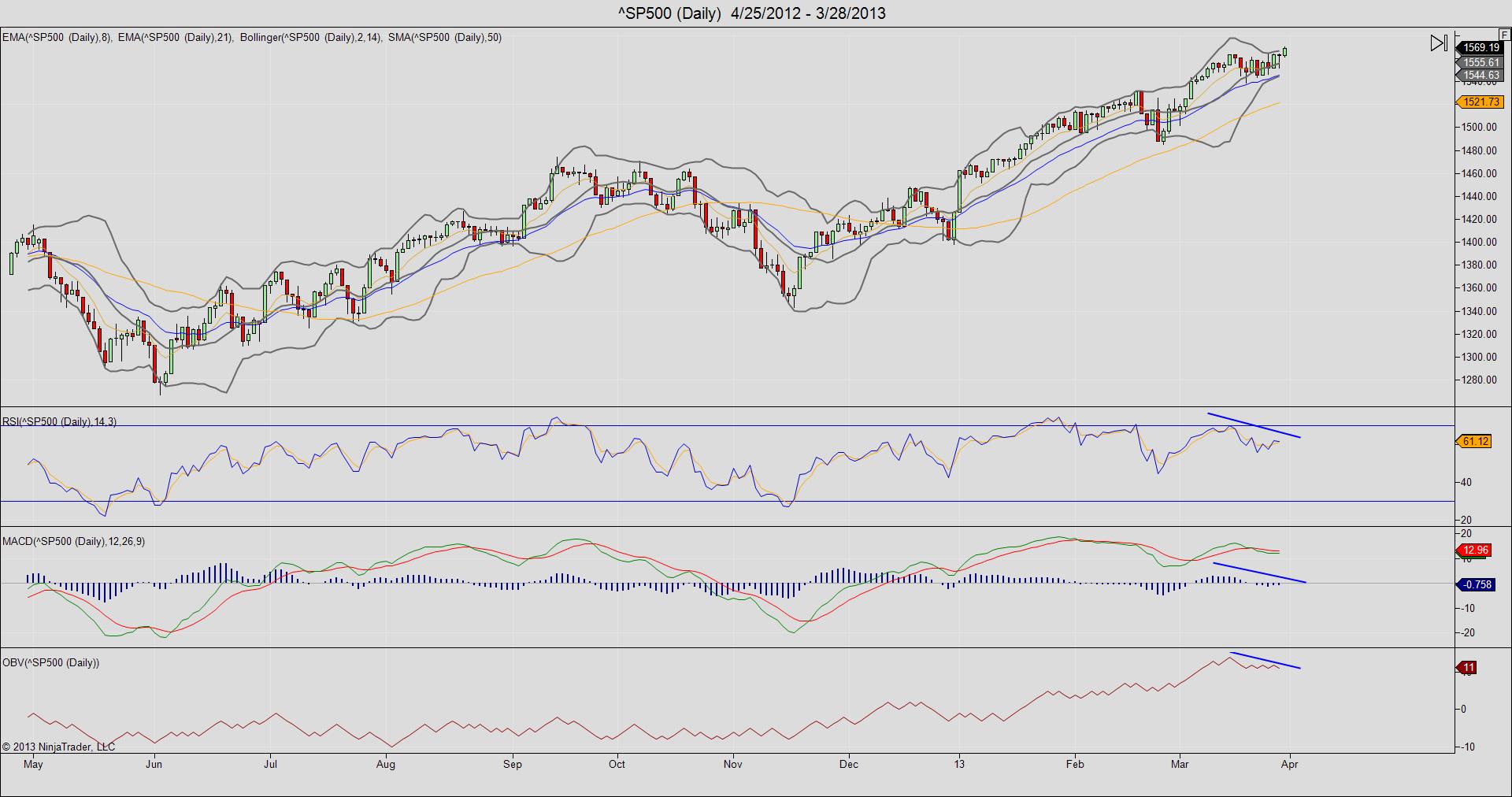Click the 1300.00 price axis label
1512x797 pixels.
[x=1480, y=357]
